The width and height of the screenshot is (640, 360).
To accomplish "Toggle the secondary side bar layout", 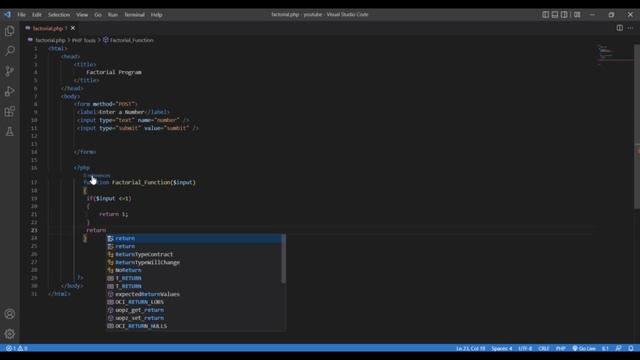I will [x=564, y=14].
